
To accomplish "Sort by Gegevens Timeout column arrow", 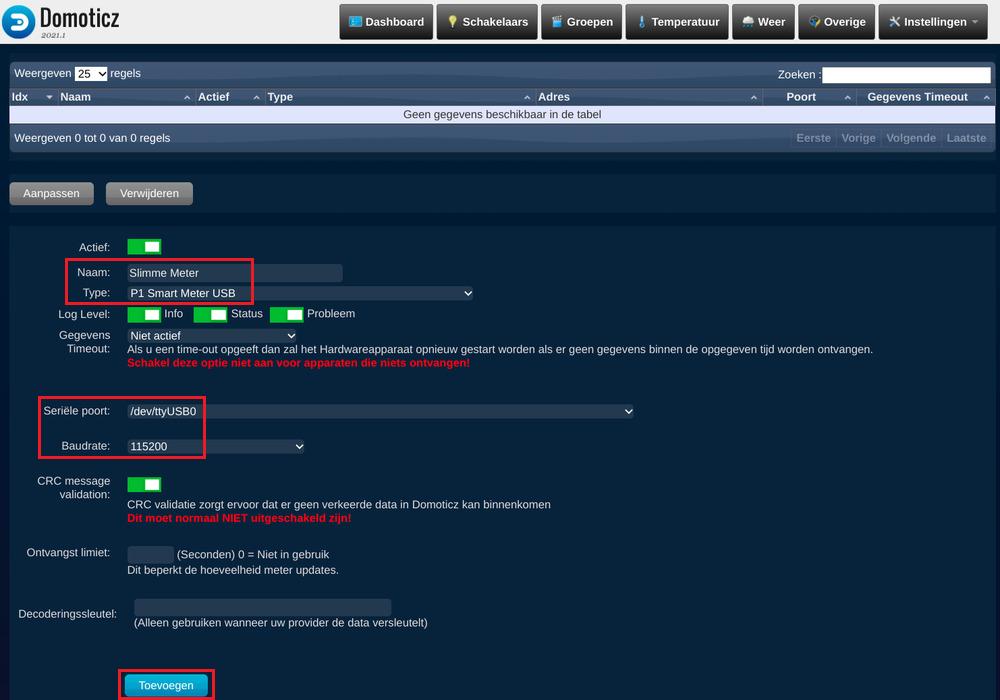I will (987, 98).
